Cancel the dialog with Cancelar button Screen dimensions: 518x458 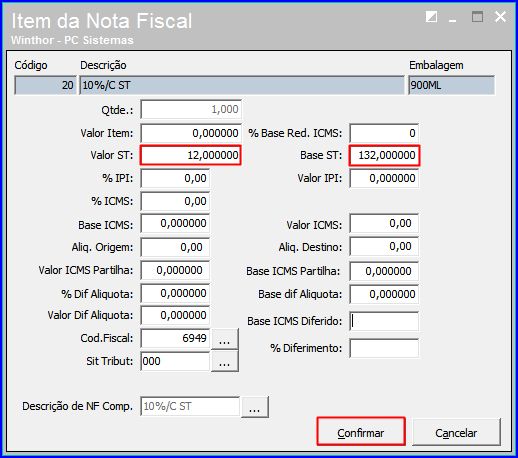click(x=456, y=432)
